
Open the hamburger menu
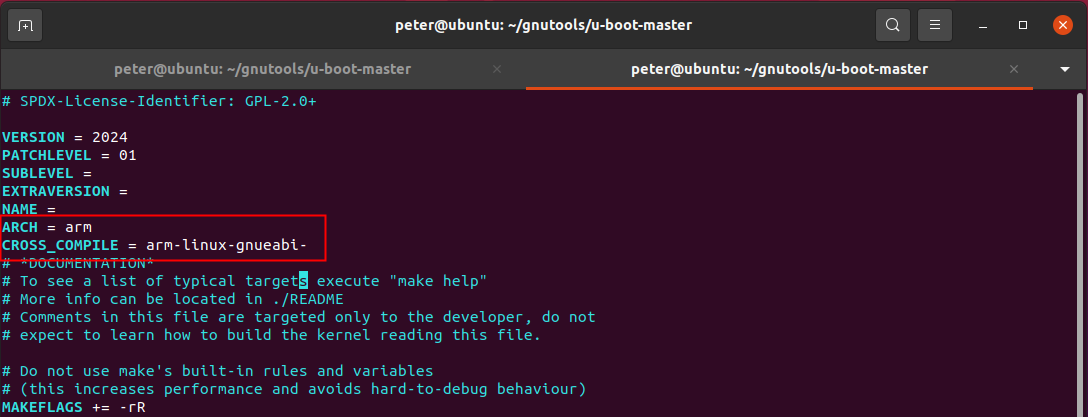tap(935, 24)
